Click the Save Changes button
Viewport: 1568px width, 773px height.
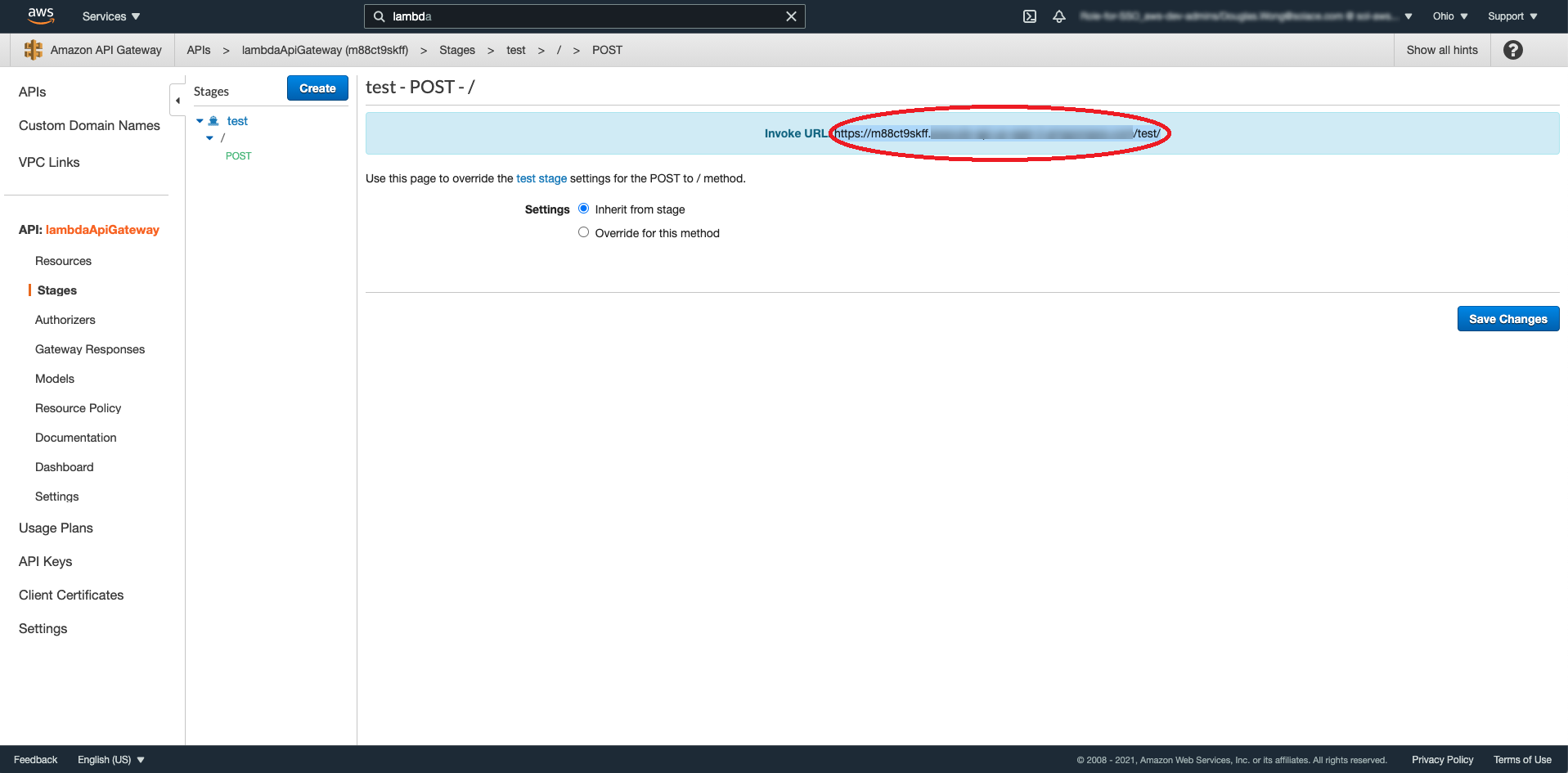point(1507,319)
